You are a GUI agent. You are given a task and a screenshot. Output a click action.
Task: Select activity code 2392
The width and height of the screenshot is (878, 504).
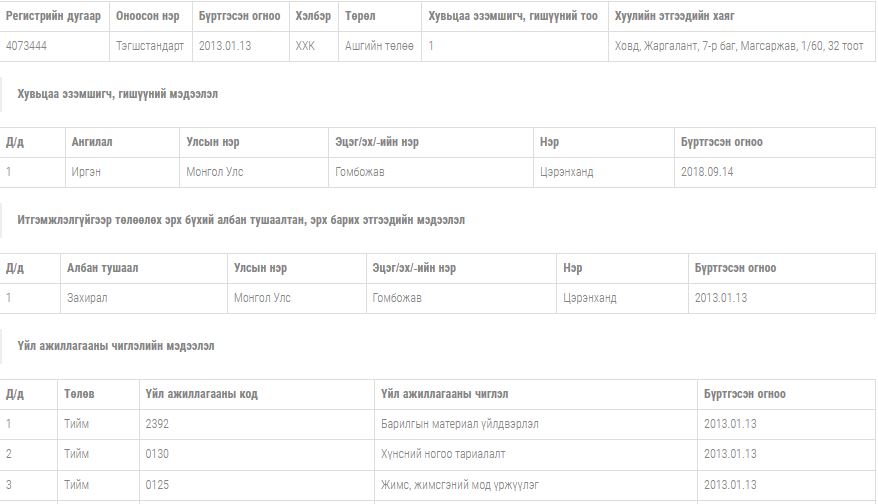[157, 424]
